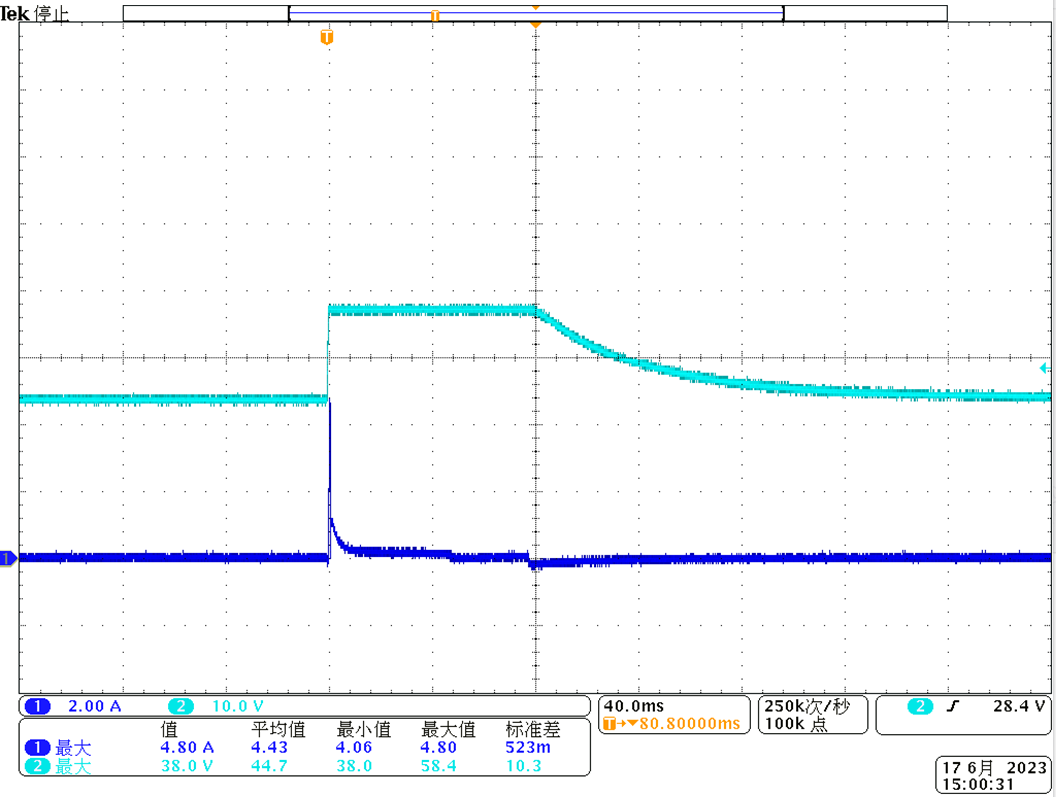Click the channel 1 ground marker at left edge
The image size is (1056, 797).
click(7, 558)
